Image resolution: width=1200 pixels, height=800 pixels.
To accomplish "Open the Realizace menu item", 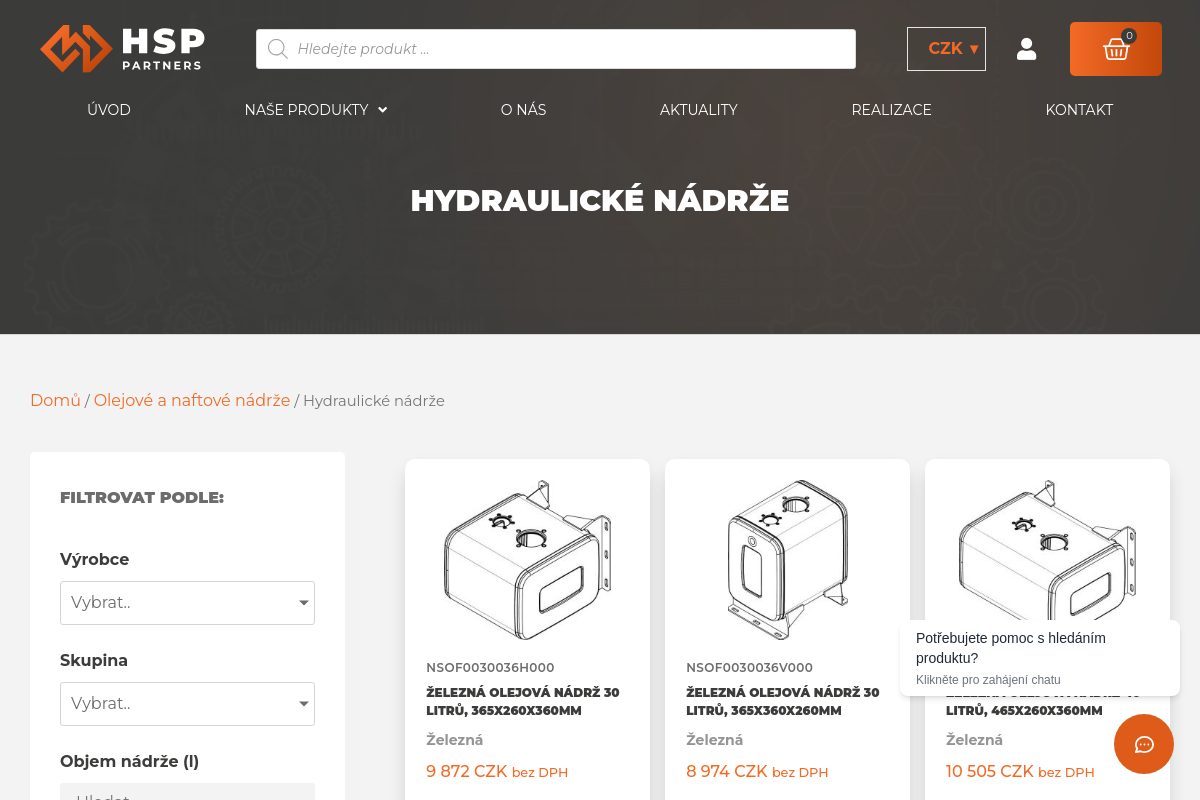I will click(x=891, y=110).
